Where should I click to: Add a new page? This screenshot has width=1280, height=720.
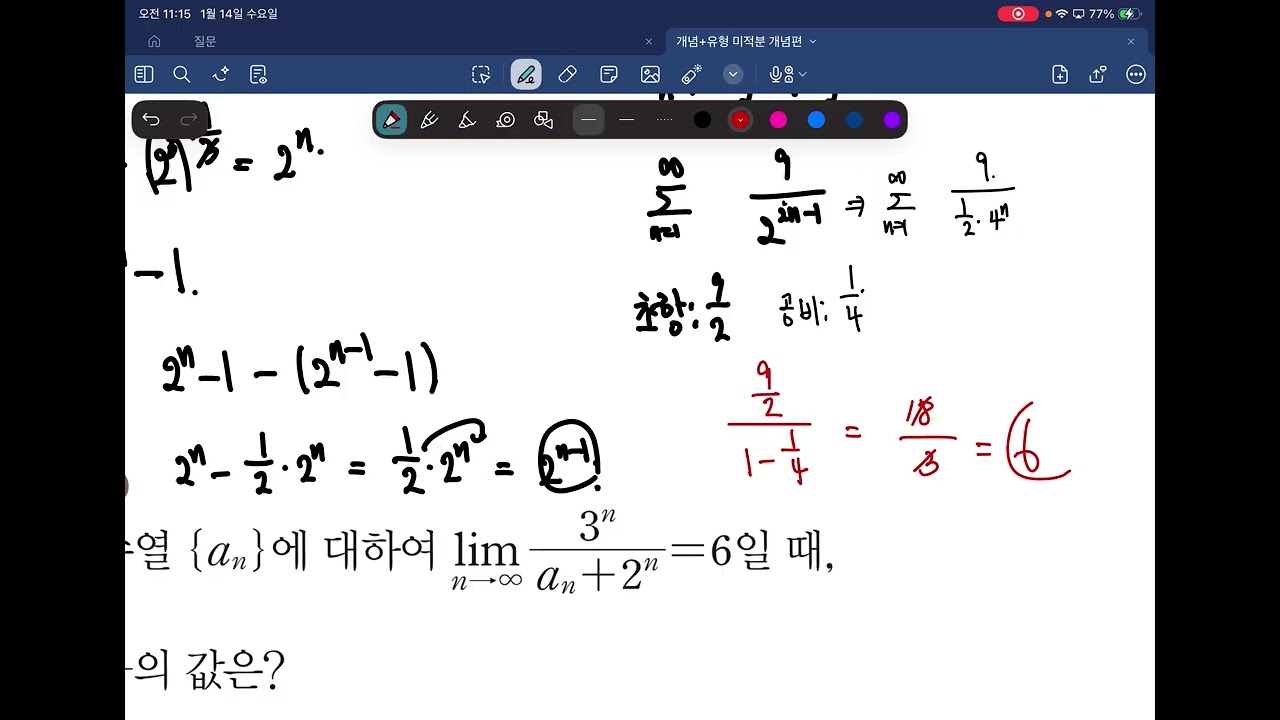(x=1060, y=74)
